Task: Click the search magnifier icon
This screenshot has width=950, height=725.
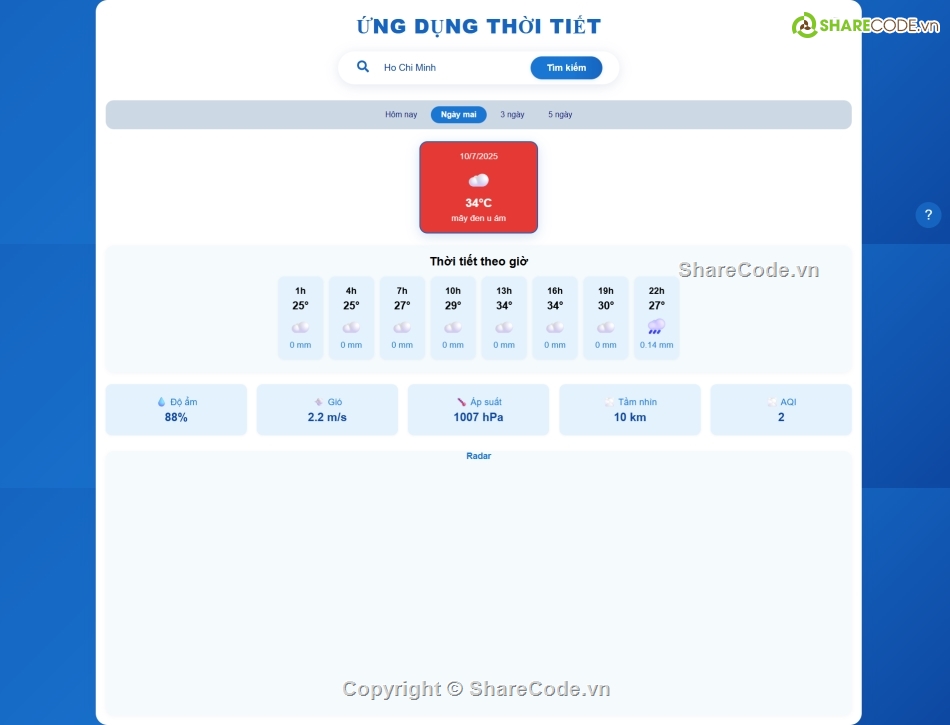Action: [x=362, y=67]
